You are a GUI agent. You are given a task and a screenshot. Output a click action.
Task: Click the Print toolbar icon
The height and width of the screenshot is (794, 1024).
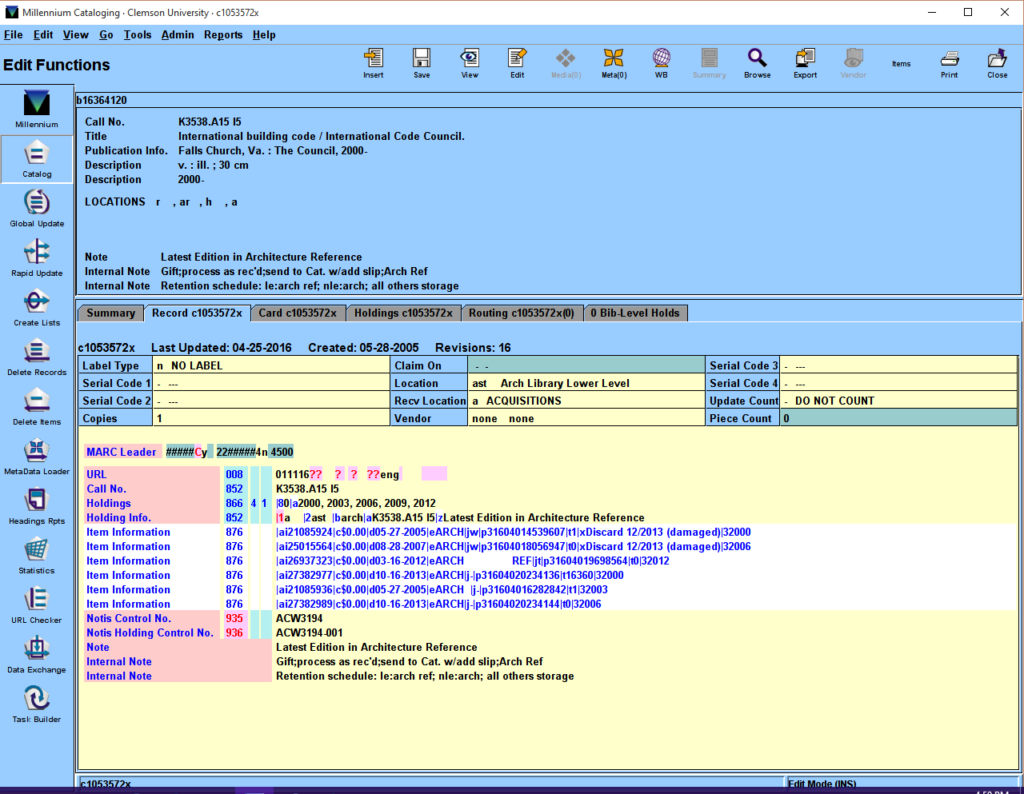(x=949, y=62)
